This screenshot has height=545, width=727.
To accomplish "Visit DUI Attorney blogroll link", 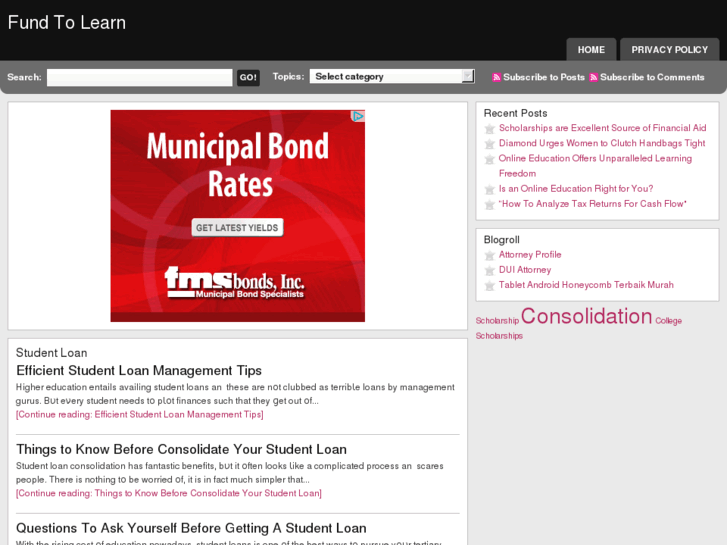I will tap(525, 270).
